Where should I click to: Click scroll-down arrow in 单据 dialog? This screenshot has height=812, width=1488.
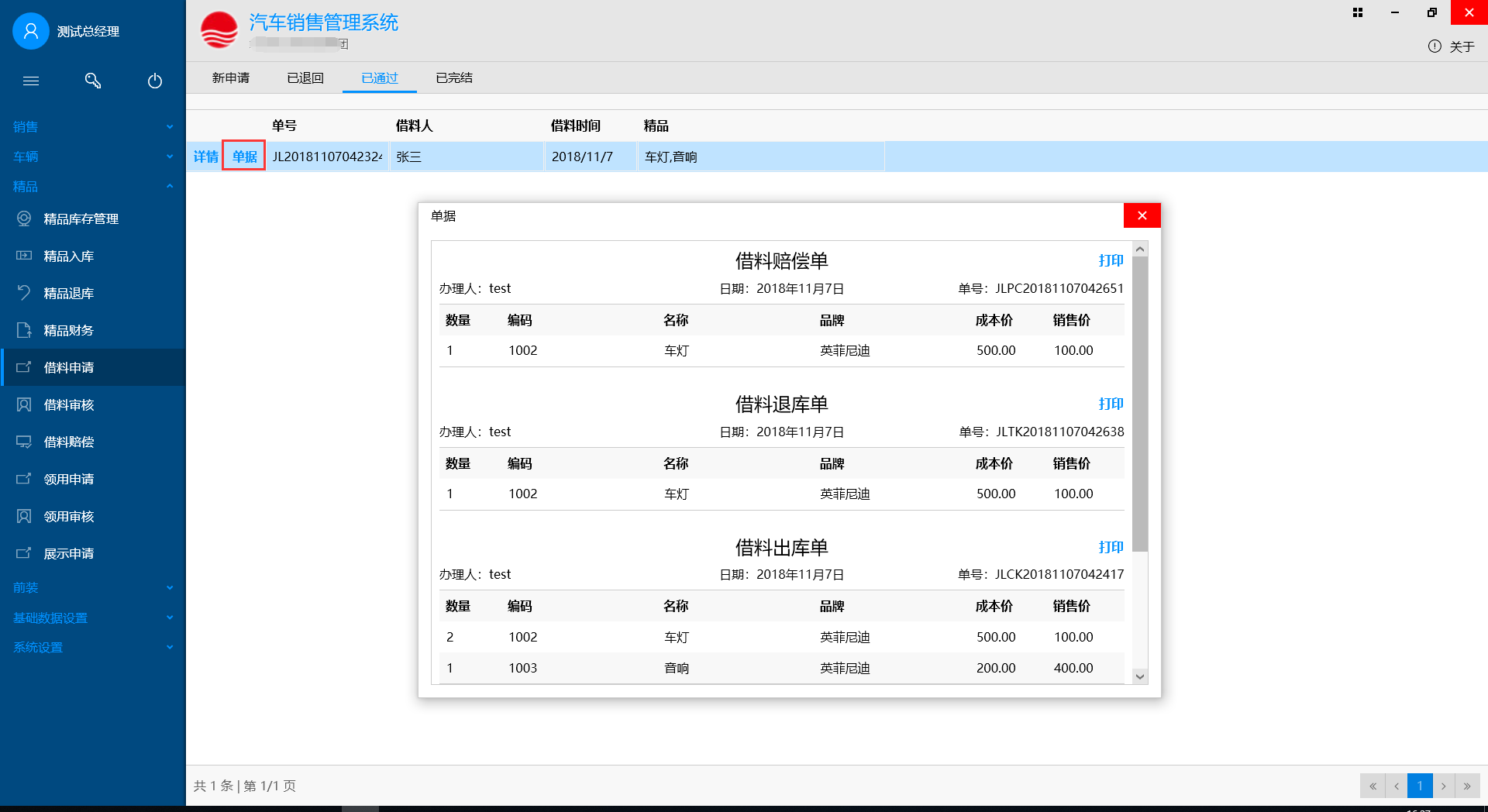click(x=1139, y=676)
